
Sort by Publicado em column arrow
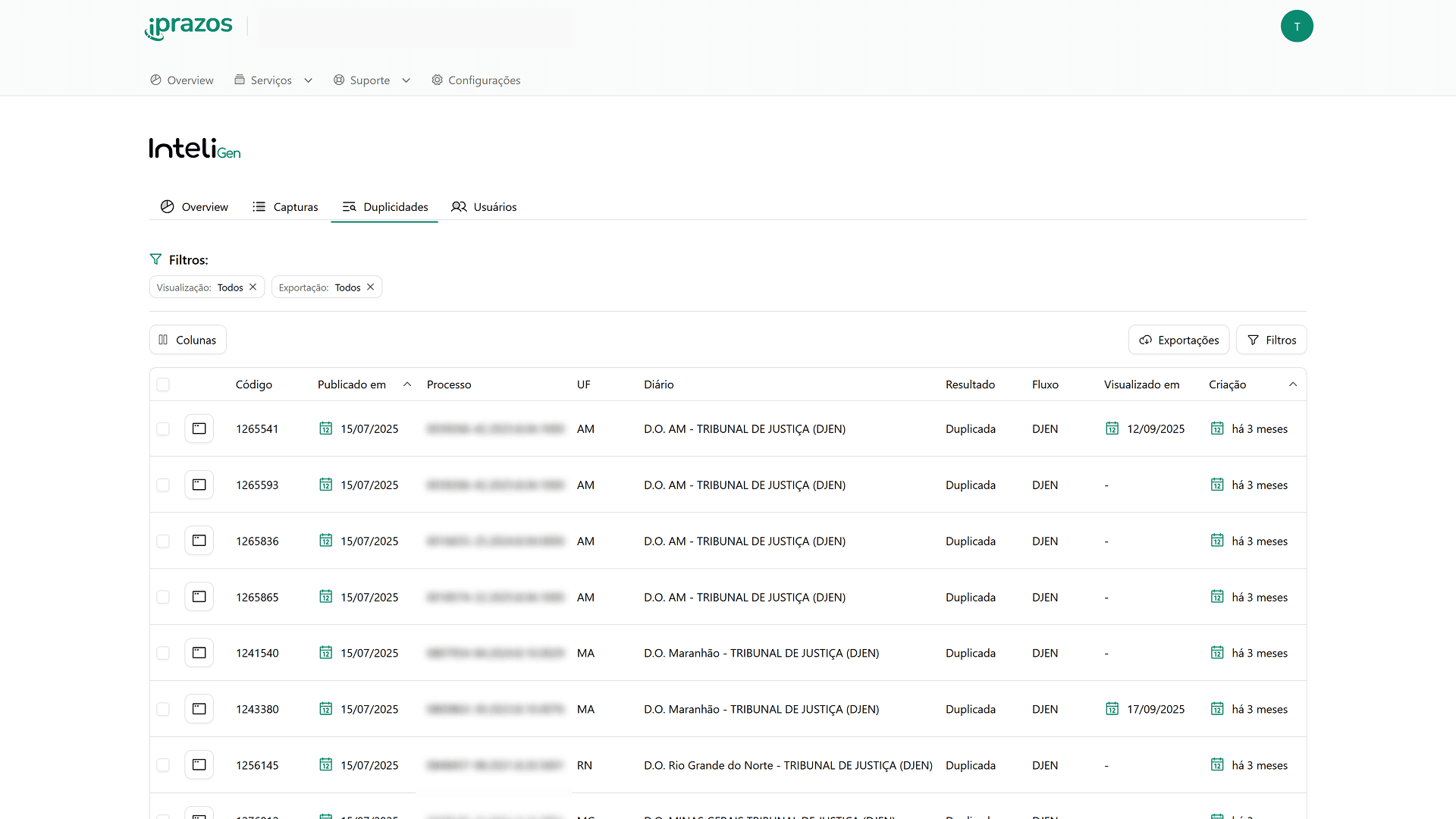click(407, 384)
